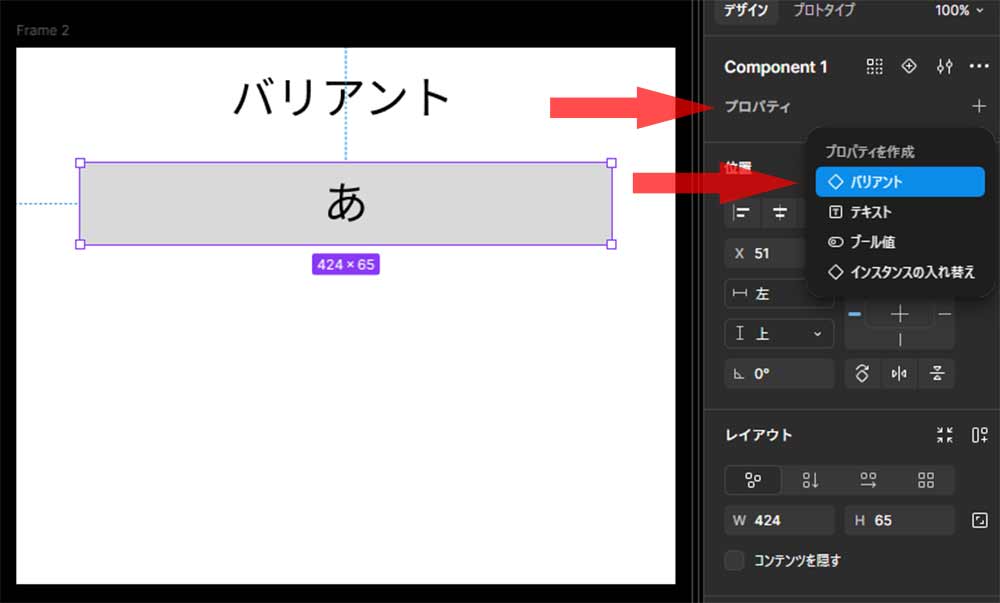
Task: Click the component properties sliders icon
Action: (944, 67)
